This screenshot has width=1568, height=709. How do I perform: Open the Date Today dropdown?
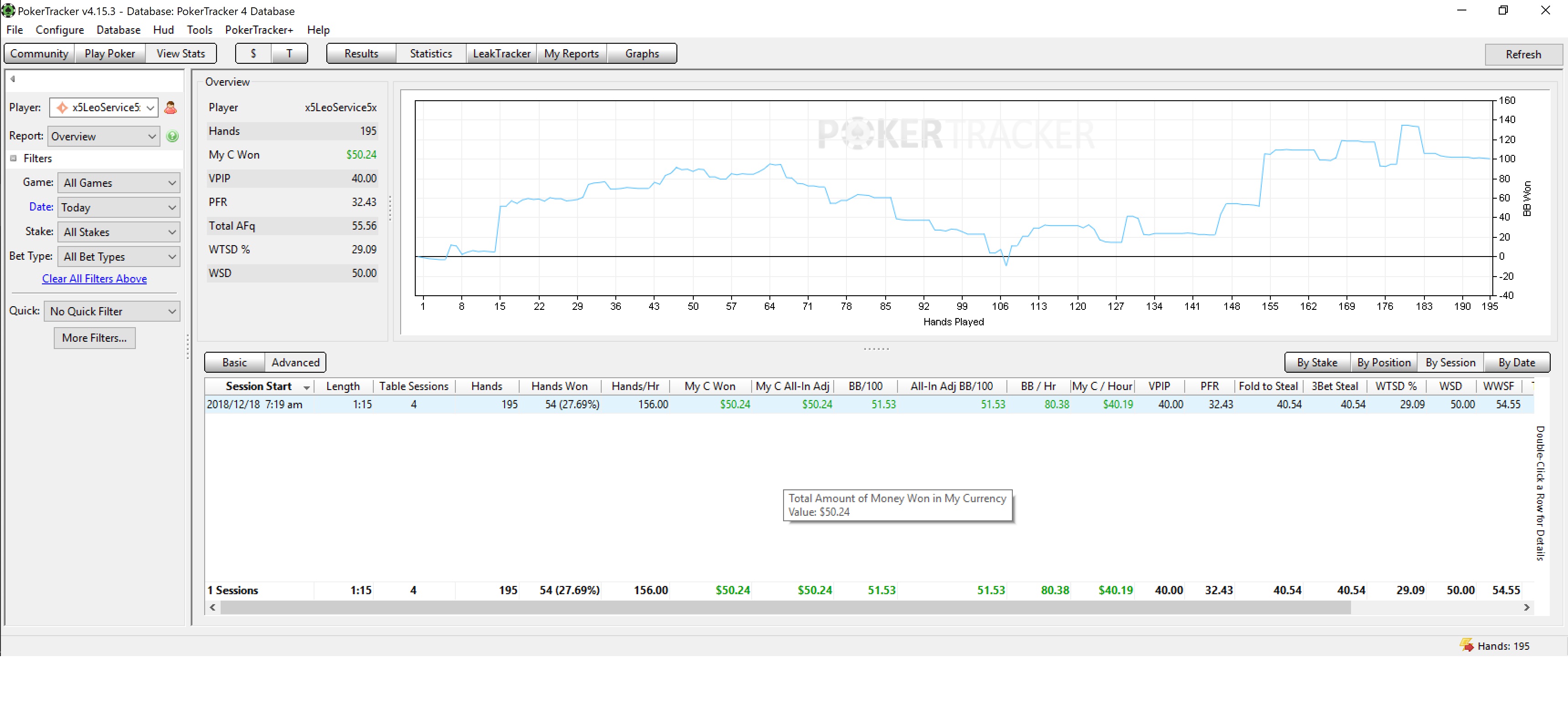point(119,207)
